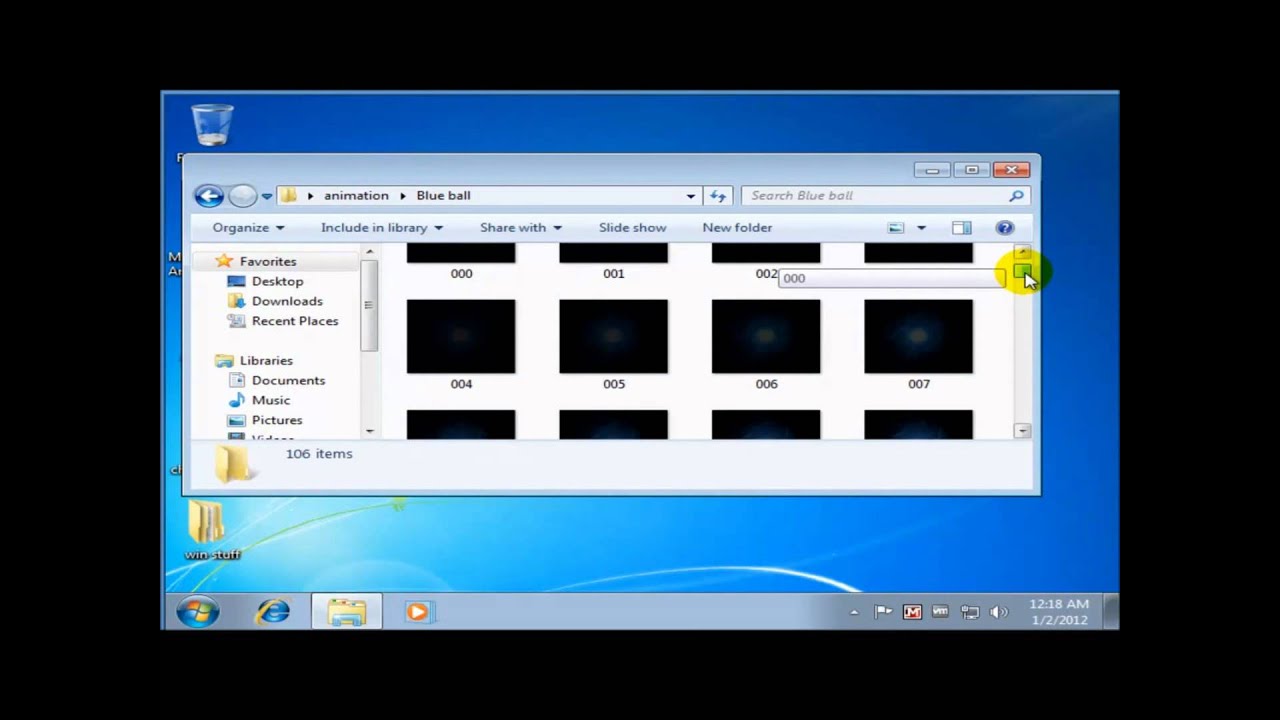This screenshot has width=1280, height=720.
Task: Select the 007 image thumbnail
Action: [918, 337]
